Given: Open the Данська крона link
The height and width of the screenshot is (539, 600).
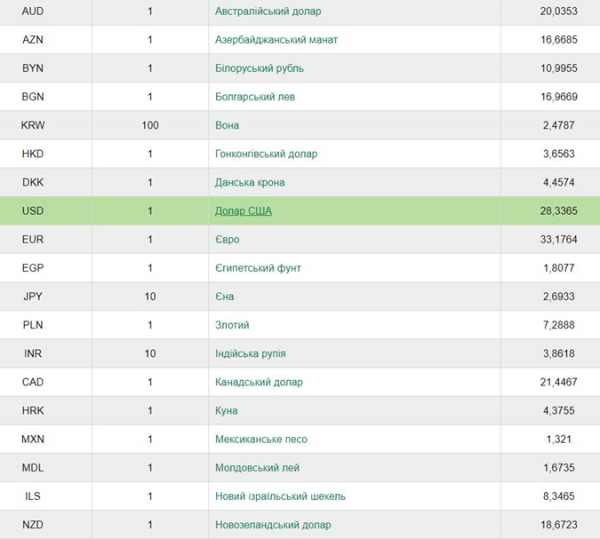Looking at the screenshot, I should (x=249, y=182).
